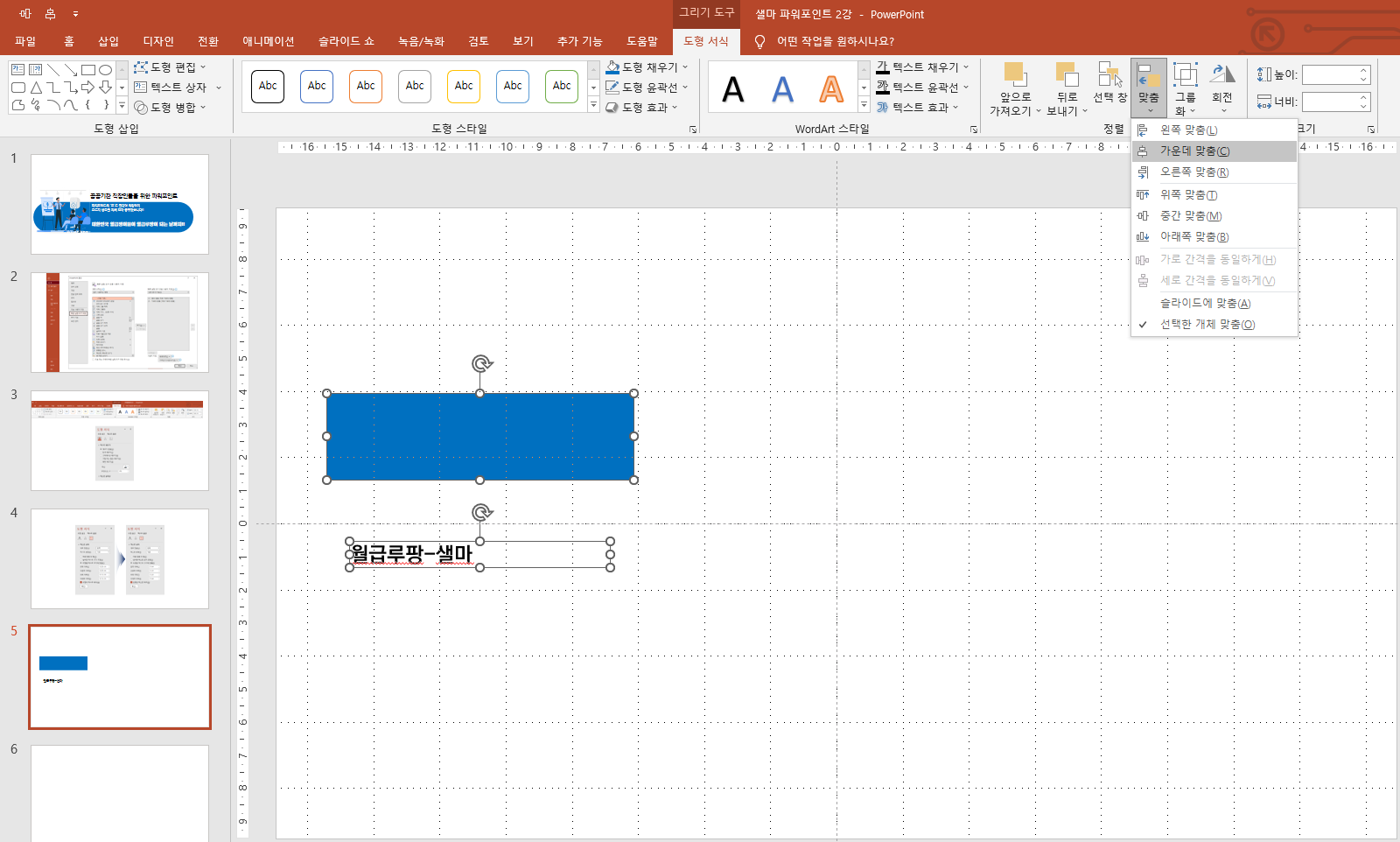Expand the Shape Effects (도형 효과) dropdown
This screenshot has width=1400, height=842.
[x=675, y=108]
